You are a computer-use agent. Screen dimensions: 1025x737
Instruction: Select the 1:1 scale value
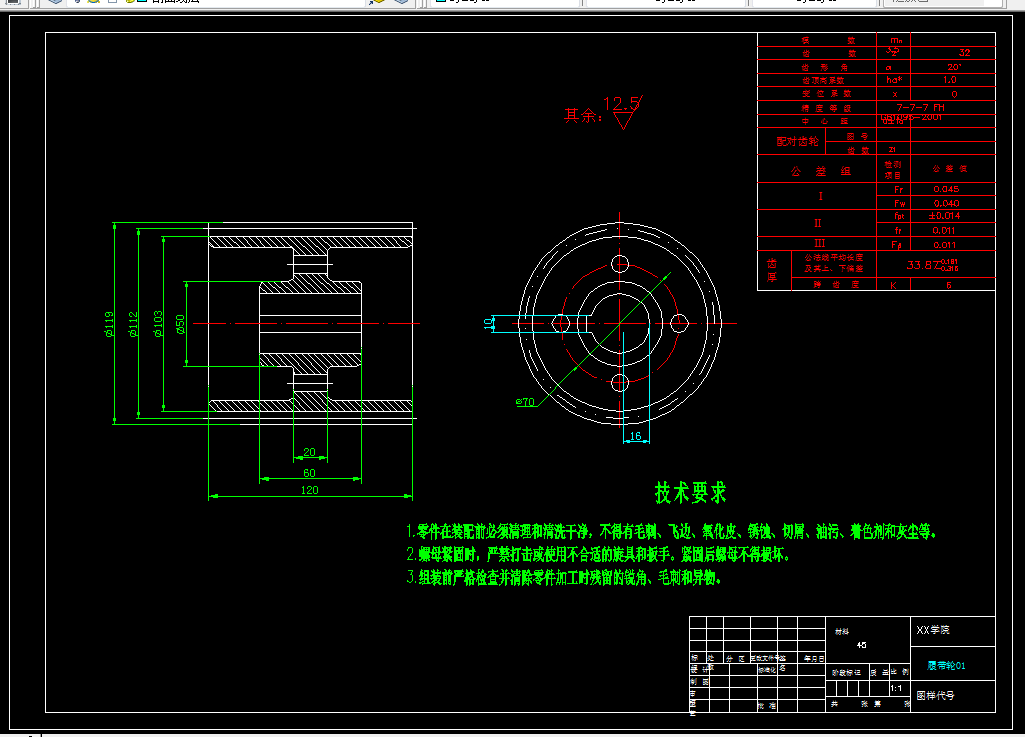point(896,688)
